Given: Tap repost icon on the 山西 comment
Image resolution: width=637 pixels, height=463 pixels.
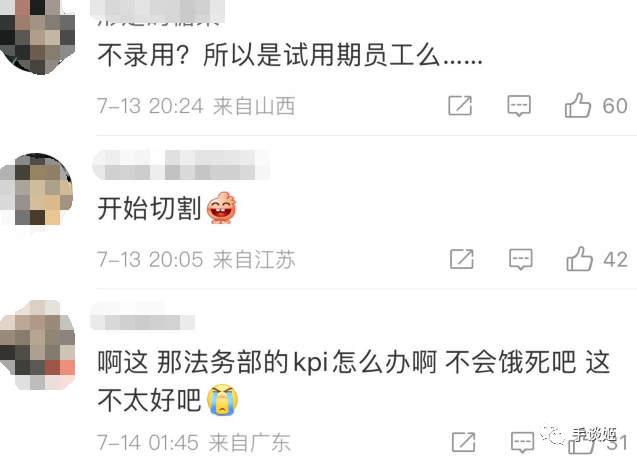Looking at the screenshot, I should click(460, 106).
